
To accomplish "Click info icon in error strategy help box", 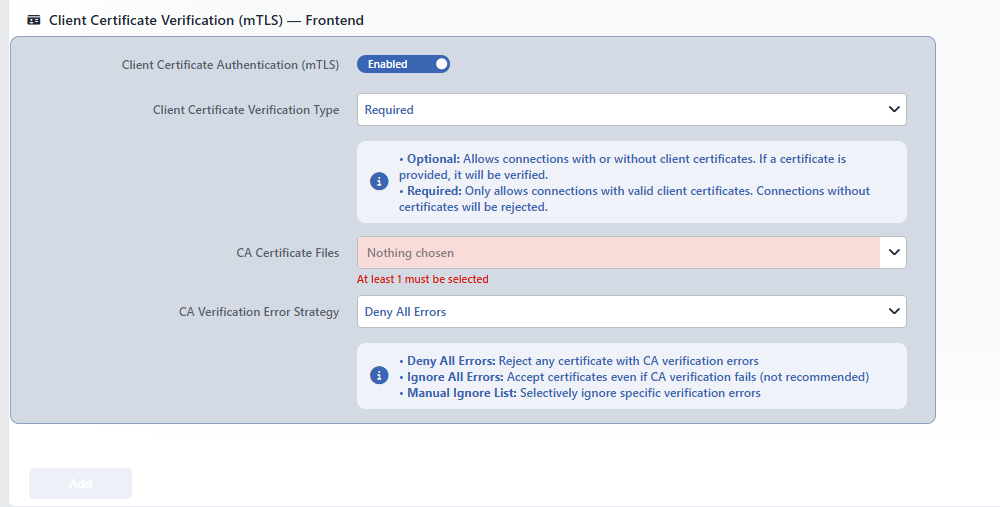I will pyautogui.click(x=379, y=376).
